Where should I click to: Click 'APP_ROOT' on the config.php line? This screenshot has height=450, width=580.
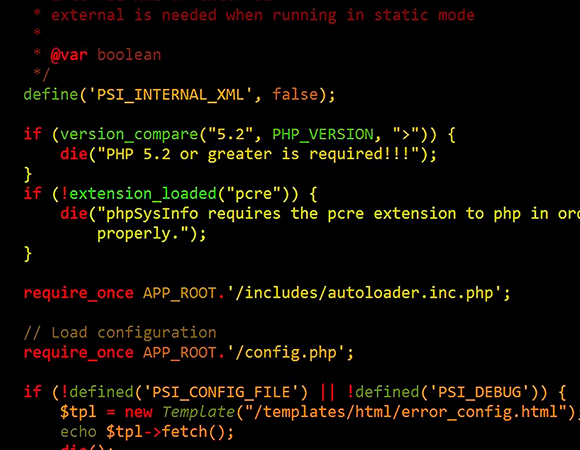(x=180, y=353)
